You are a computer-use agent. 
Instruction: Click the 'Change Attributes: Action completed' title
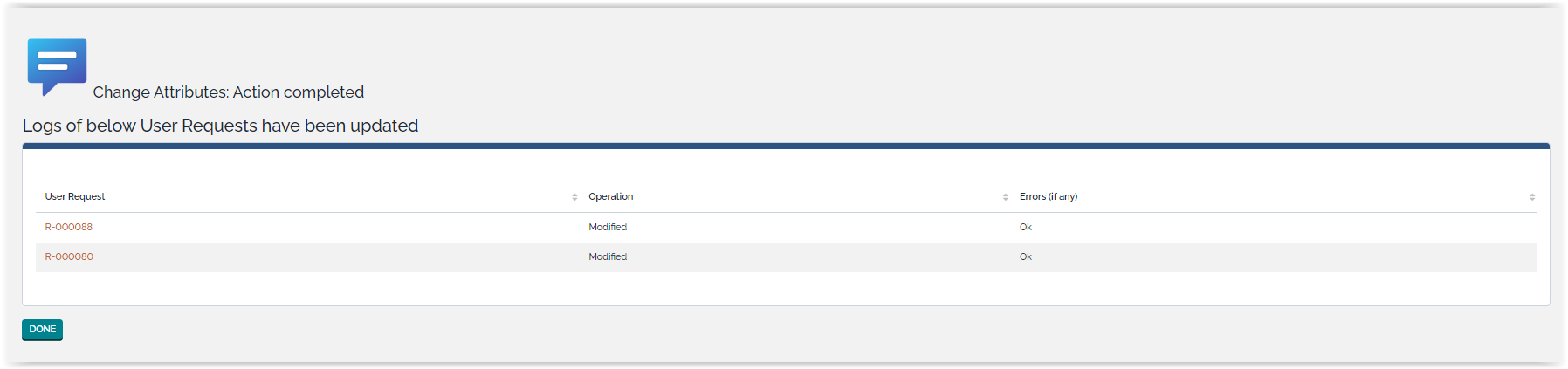(x=229, y=92)
